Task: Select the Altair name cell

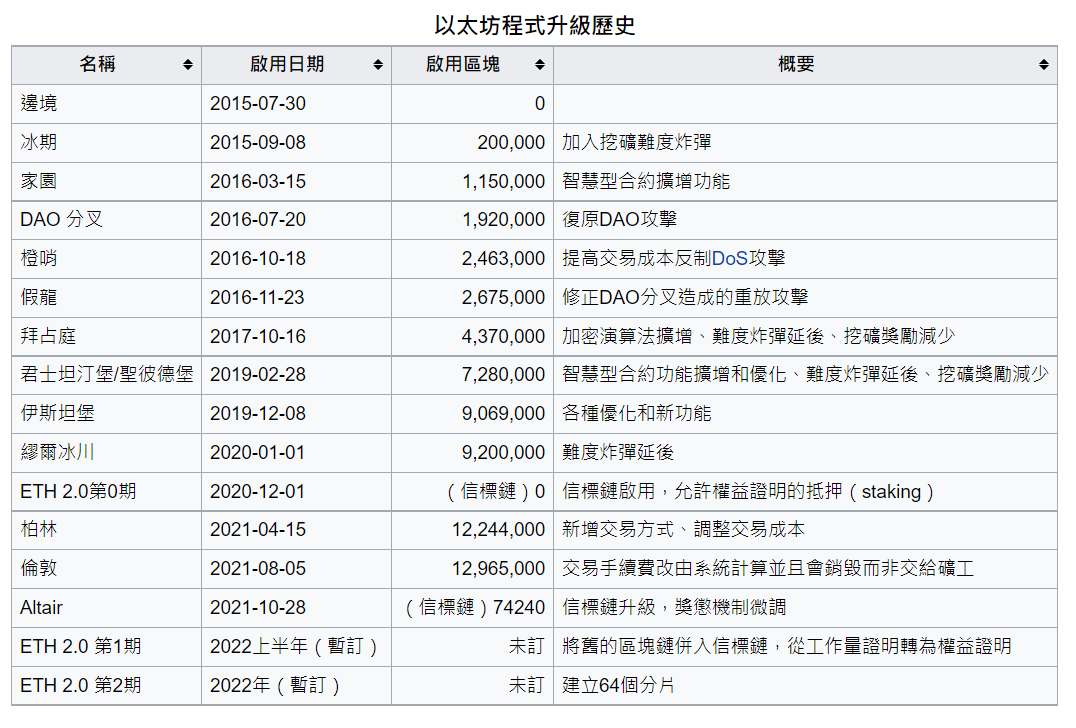Action: pyautogui.click(x=106, y=608)
